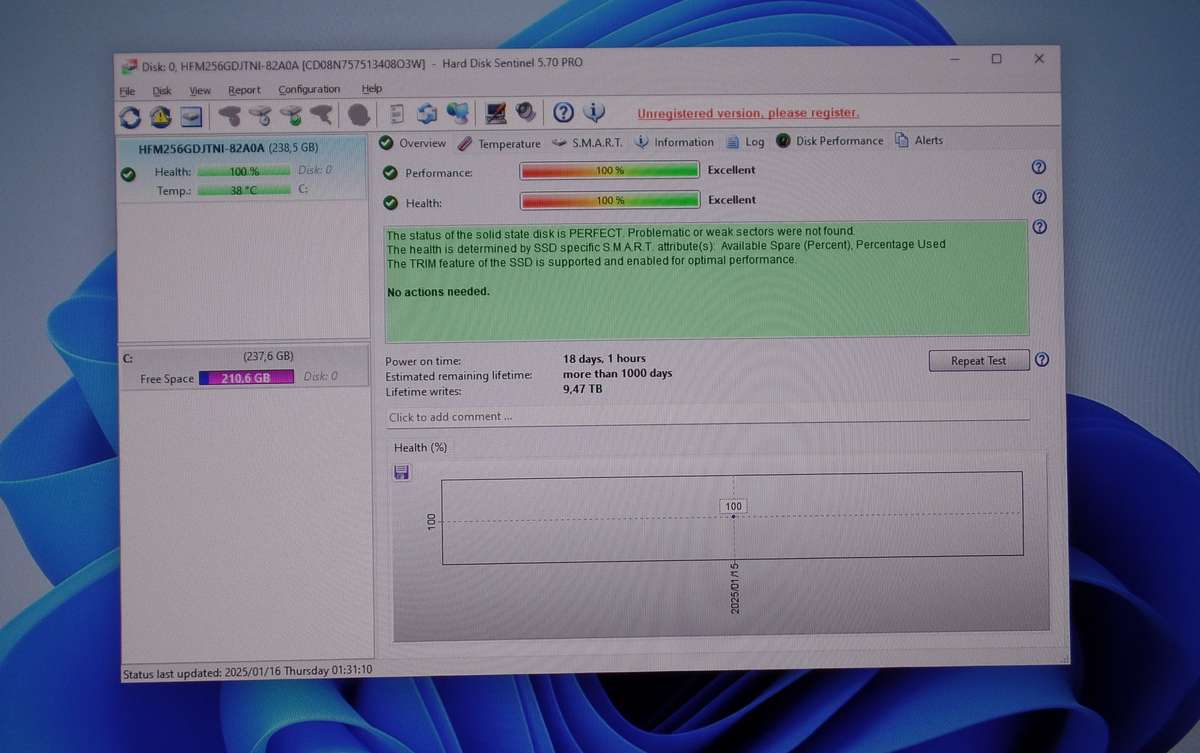Viewport: 1200px width, 753px height.
Task: Open the problem report warning icon
Action: point(161,113)
